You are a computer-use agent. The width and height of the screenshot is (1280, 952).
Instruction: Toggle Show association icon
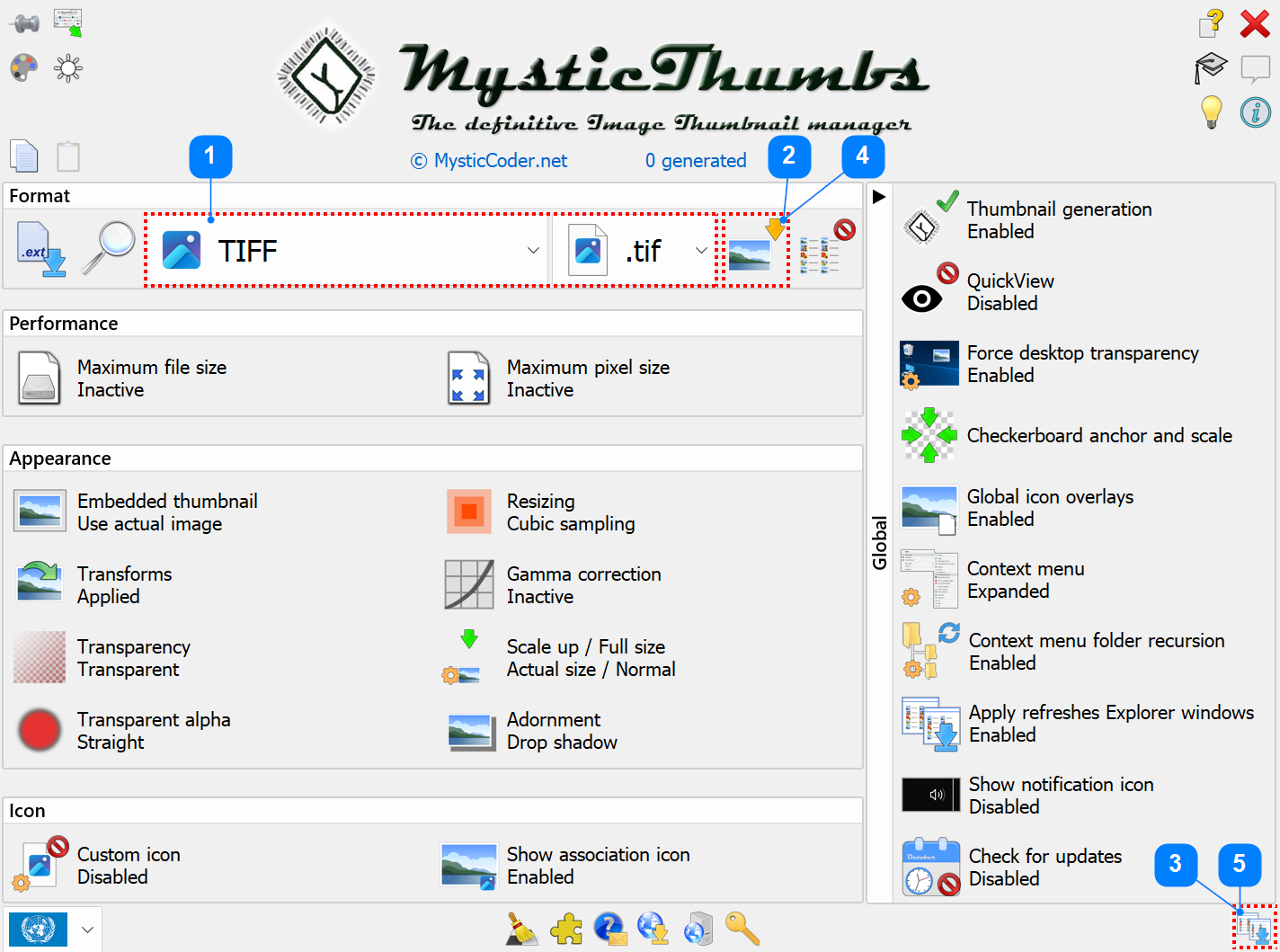pyautogui.click(x=565, y=866)
